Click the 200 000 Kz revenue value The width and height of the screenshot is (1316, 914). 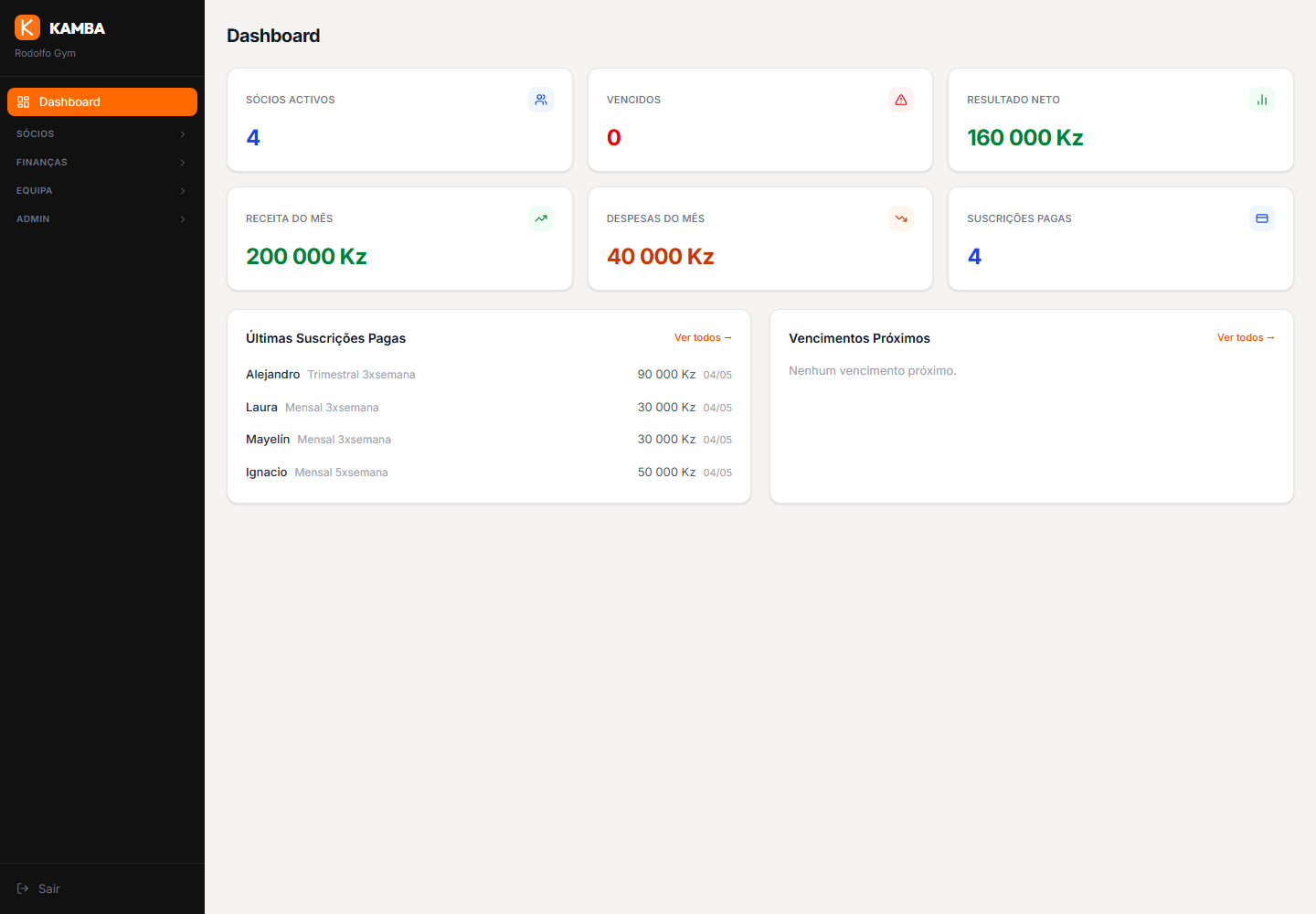[x=306, y=257]
